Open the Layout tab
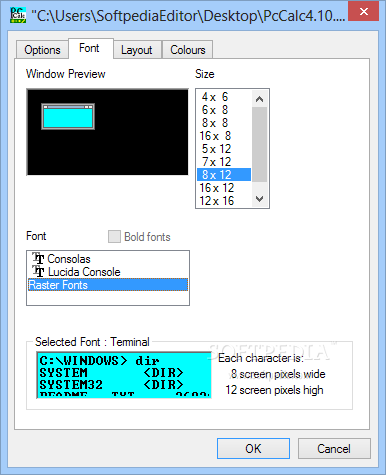The height and width of the screenshot is (475, 386). pos(137,50)
